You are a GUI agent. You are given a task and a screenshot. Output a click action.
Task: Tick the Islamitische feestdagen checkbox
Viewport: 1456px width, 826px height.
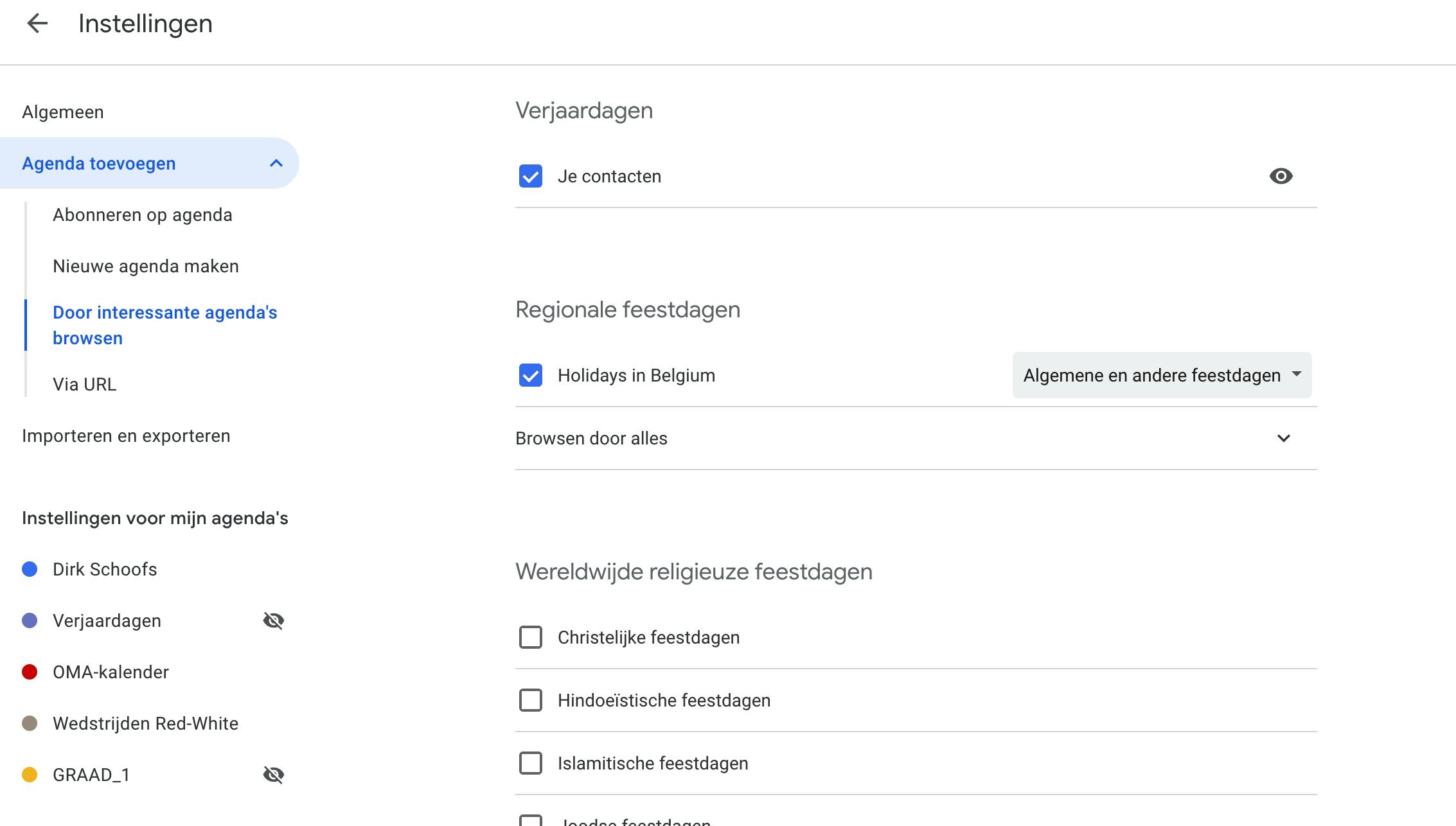click(531, 763)
